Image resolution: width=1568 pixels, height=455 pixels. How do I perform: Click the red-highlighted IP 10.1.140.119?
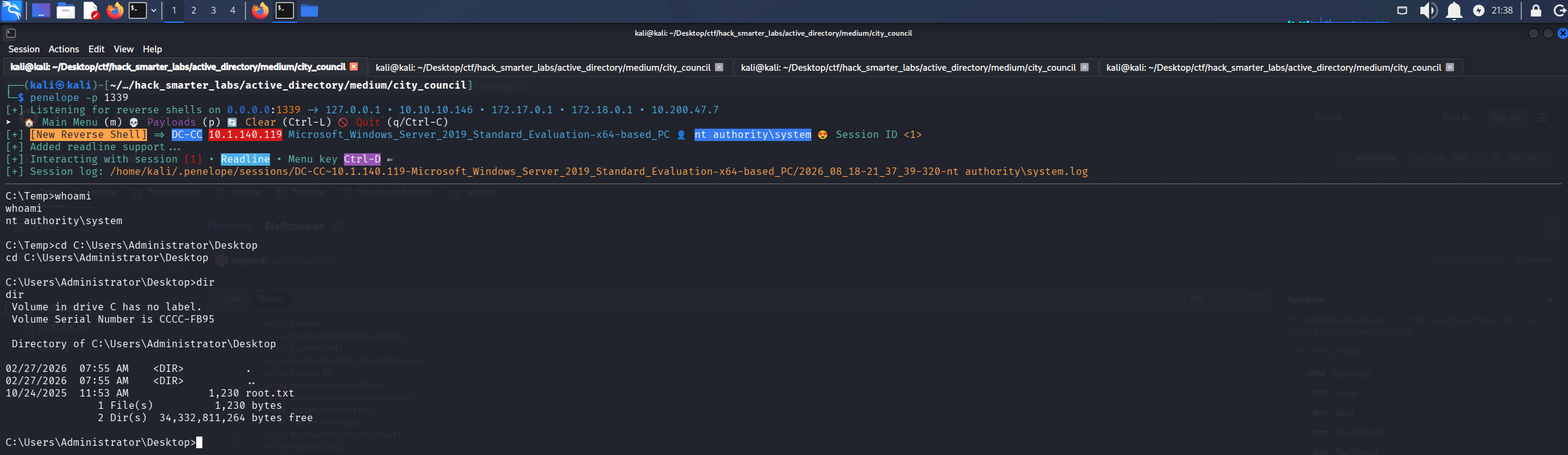click(245, 134)
